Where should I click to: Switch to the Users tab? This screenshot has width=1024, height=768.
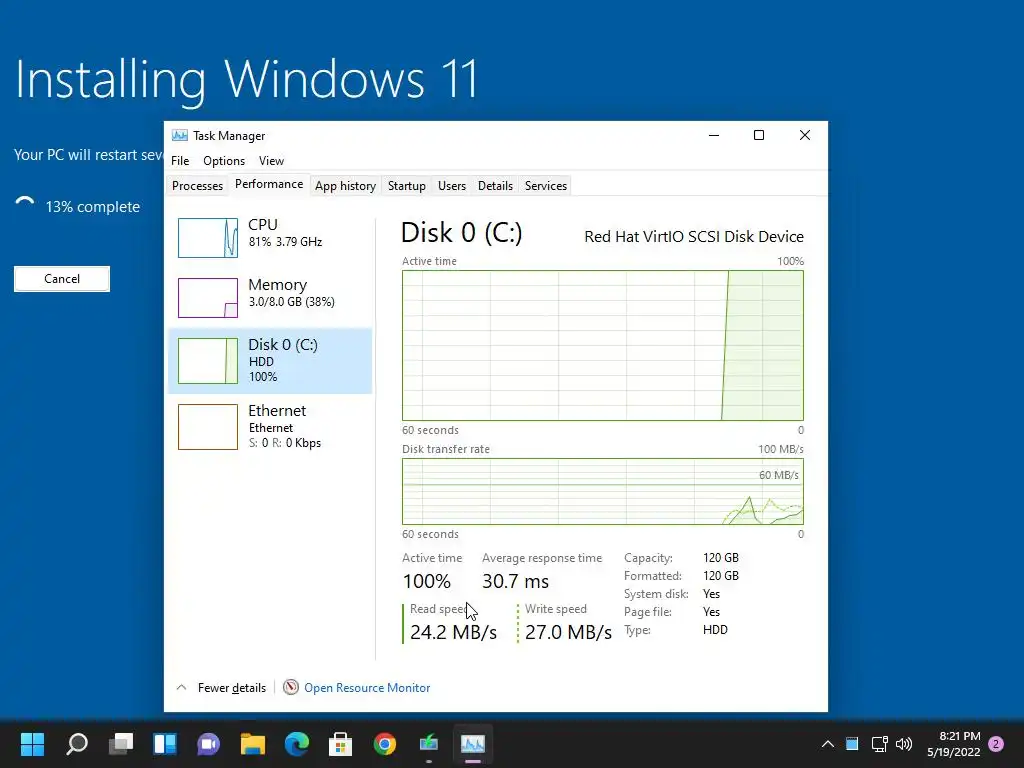coord(452,185)
